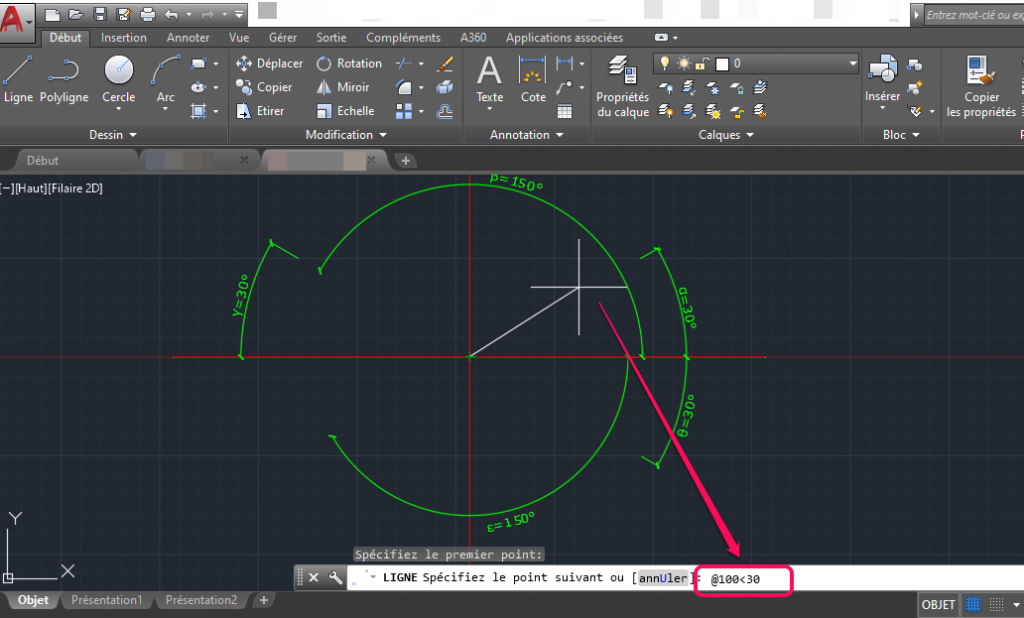Switch to the Annoter ribbon tab
The width and height of the screenshot is (1024, 618).
pos(187,38)
